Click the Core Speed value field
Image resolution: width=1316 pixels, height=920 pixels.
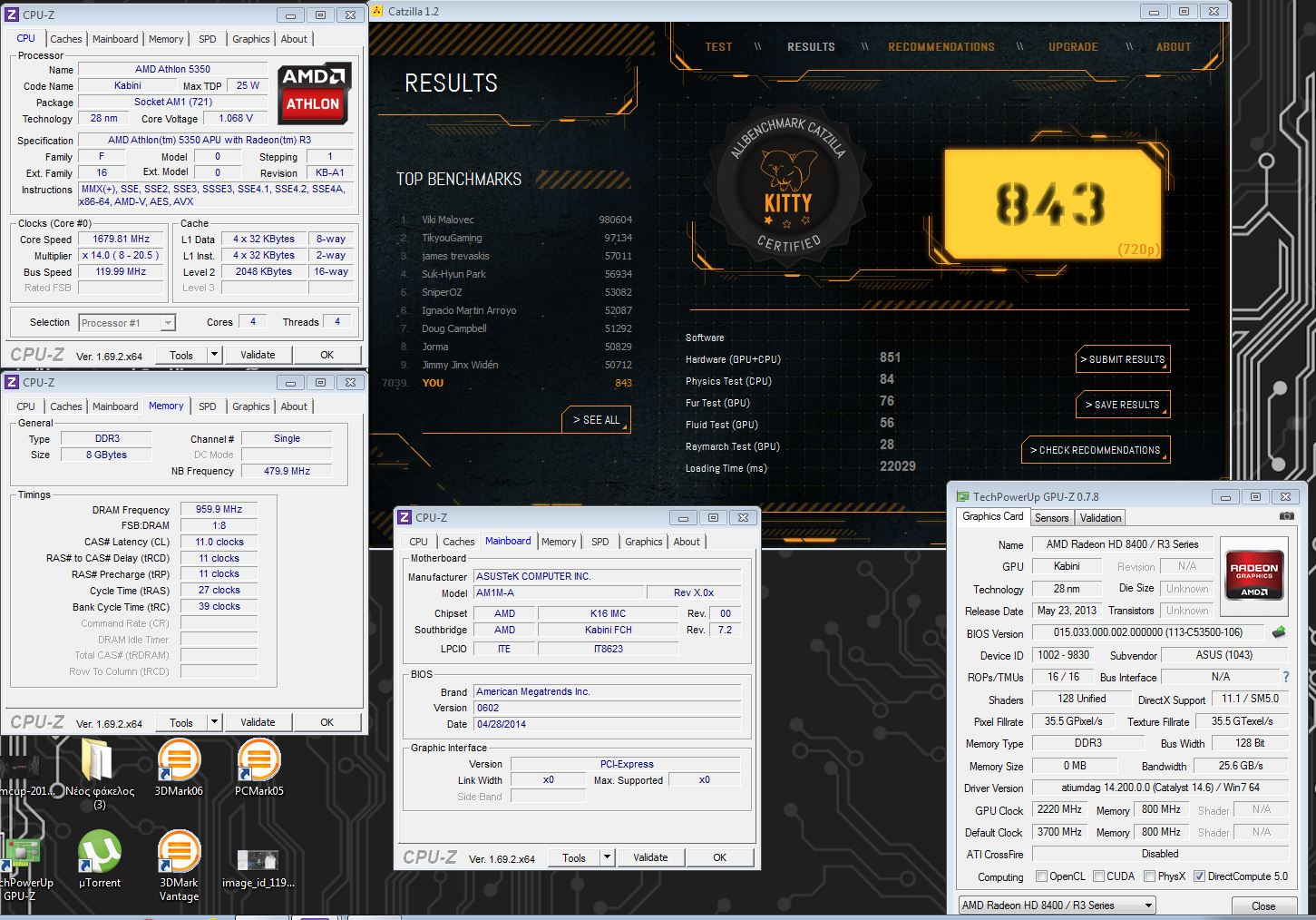[x=122, y=240]
